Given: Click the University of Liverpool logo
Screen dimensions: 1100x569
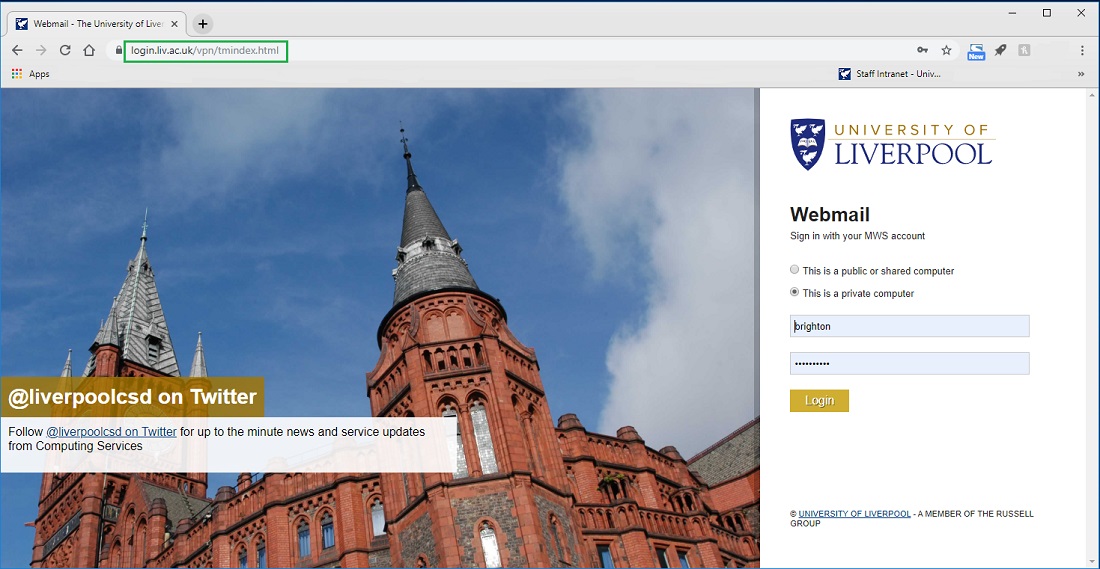Looking at the screenshot, I should [892, 144].
